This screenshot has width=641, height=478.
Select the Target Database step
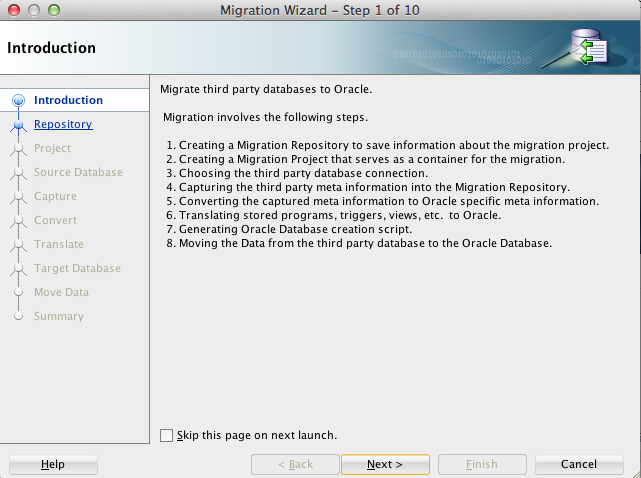point(77,268)
